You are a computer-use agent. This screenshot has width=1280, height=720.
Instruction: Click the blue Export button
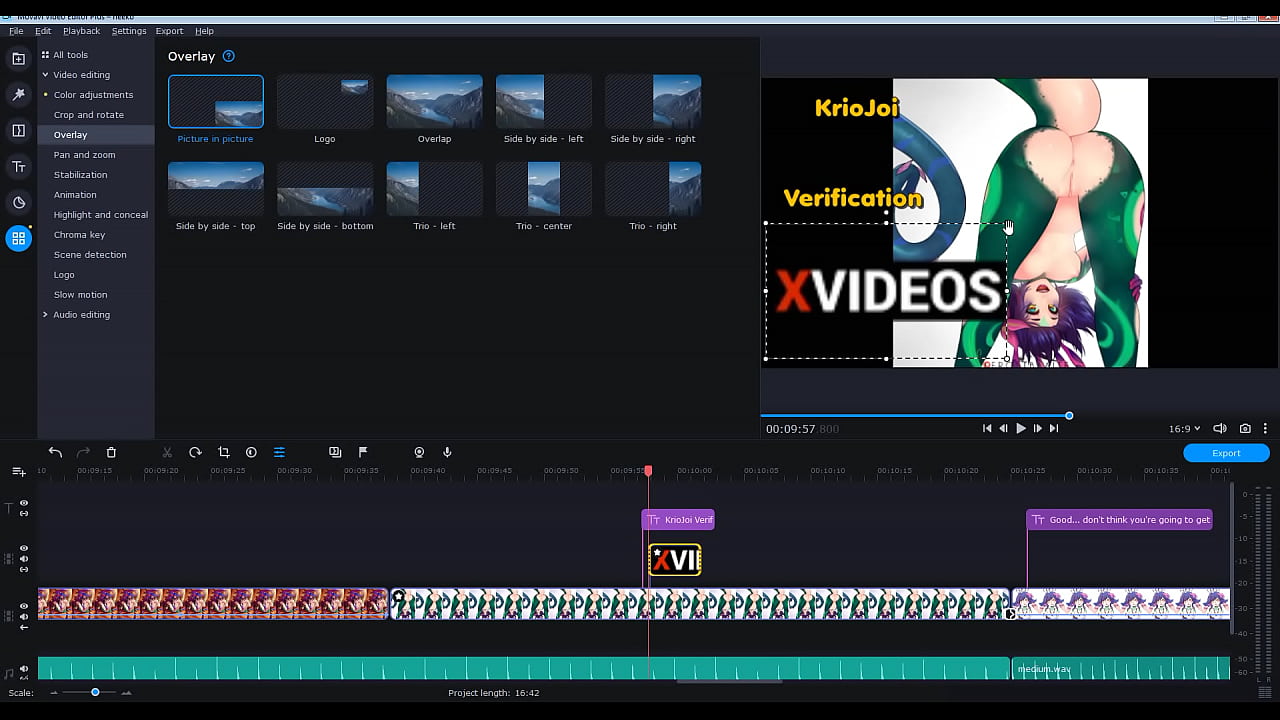1226,453
